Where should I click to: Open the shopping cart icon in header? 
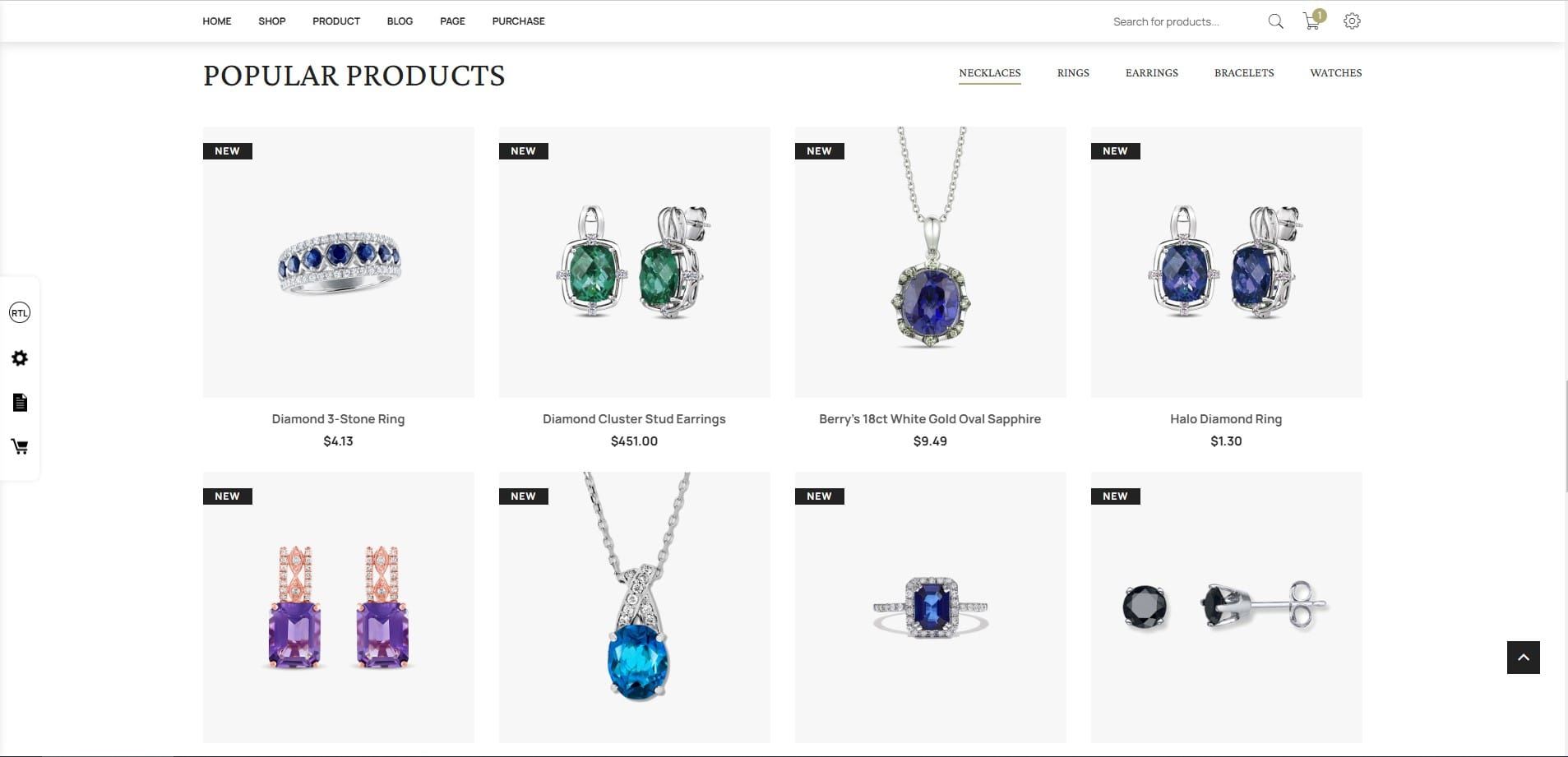(1313, 21)
